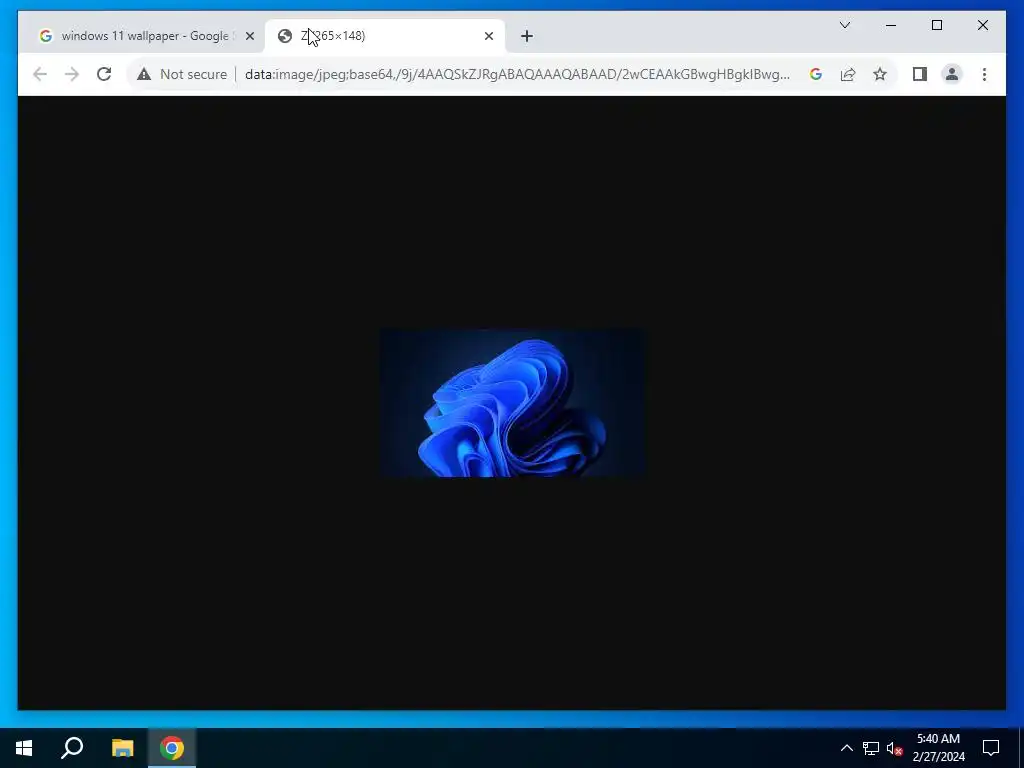Open Chrome side panel
This screenshot has width=1024, height=768.
coord(920,74)
